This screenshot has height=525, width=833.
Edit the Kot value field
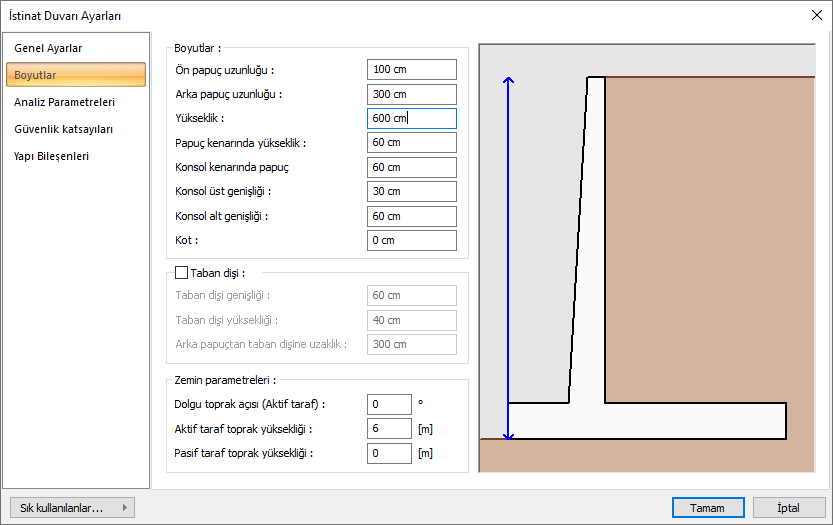(411, 240)
